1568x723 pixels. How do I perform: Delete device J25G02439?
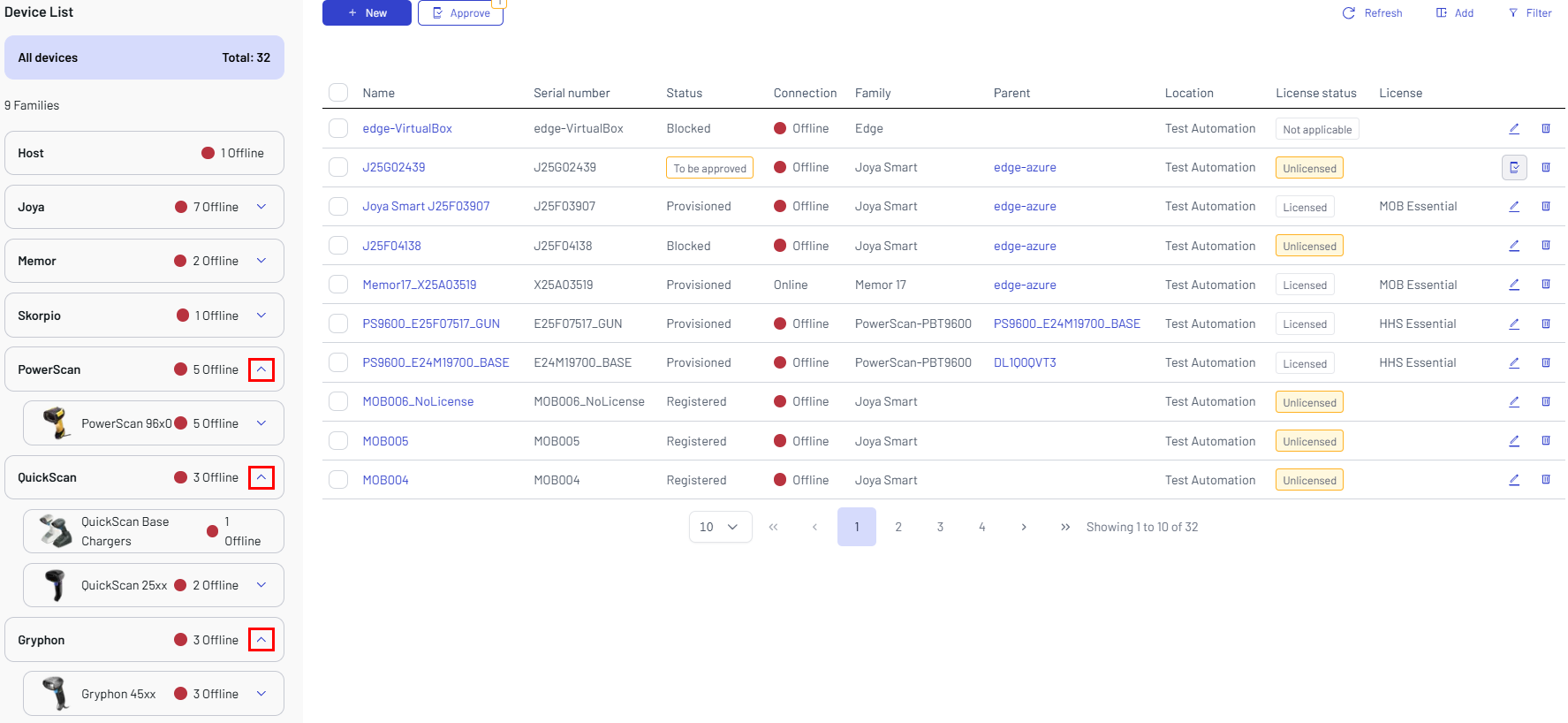pyautogui.click(x=1546, y=167)
